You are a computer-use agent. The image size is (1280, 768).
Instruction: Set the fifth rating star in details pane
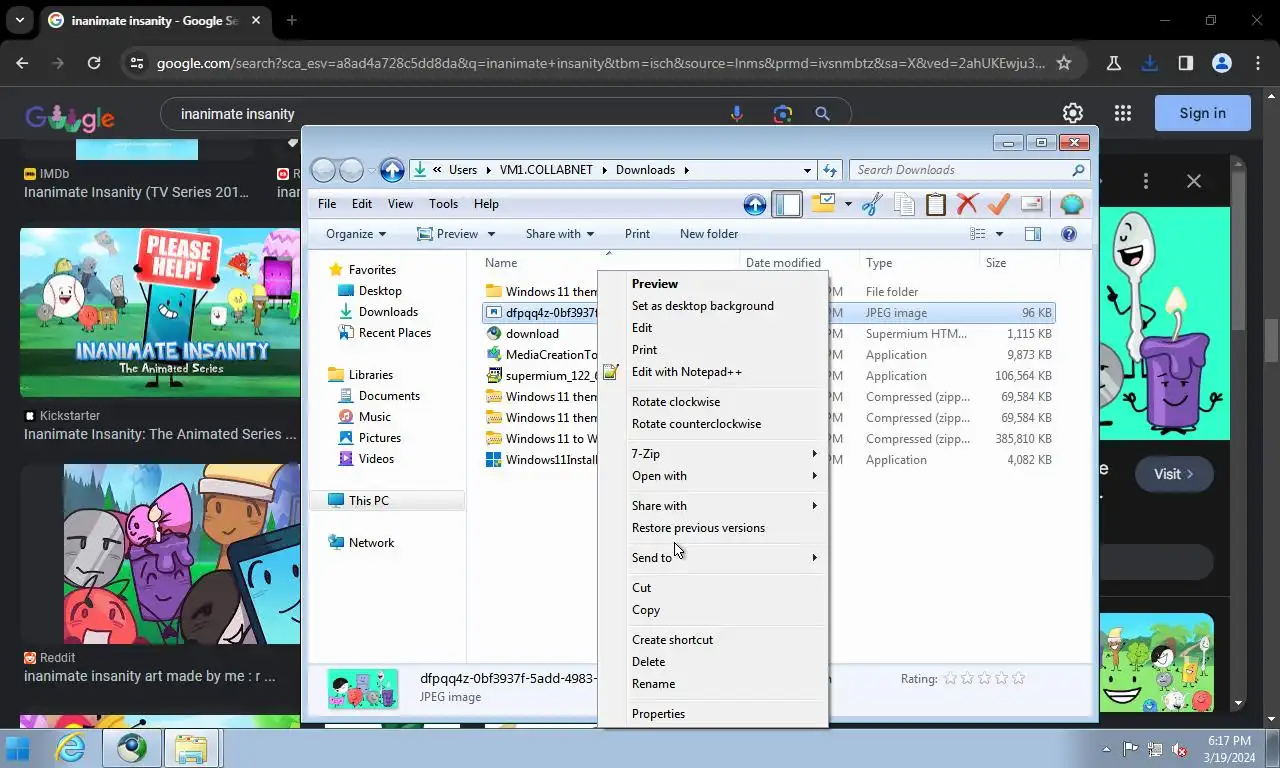tap(1019, 678)
